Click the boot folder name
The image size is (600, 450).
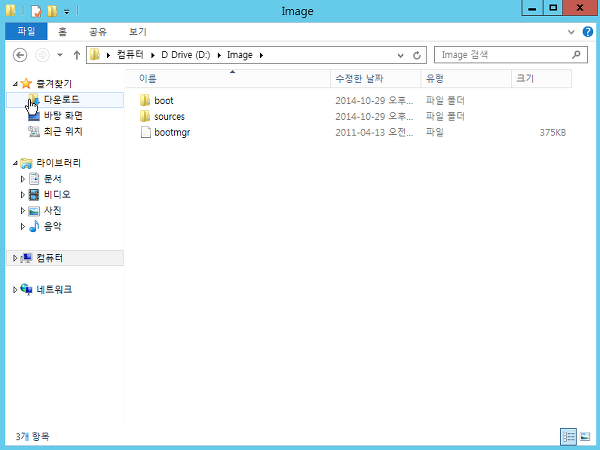click(x=164, y=101)
